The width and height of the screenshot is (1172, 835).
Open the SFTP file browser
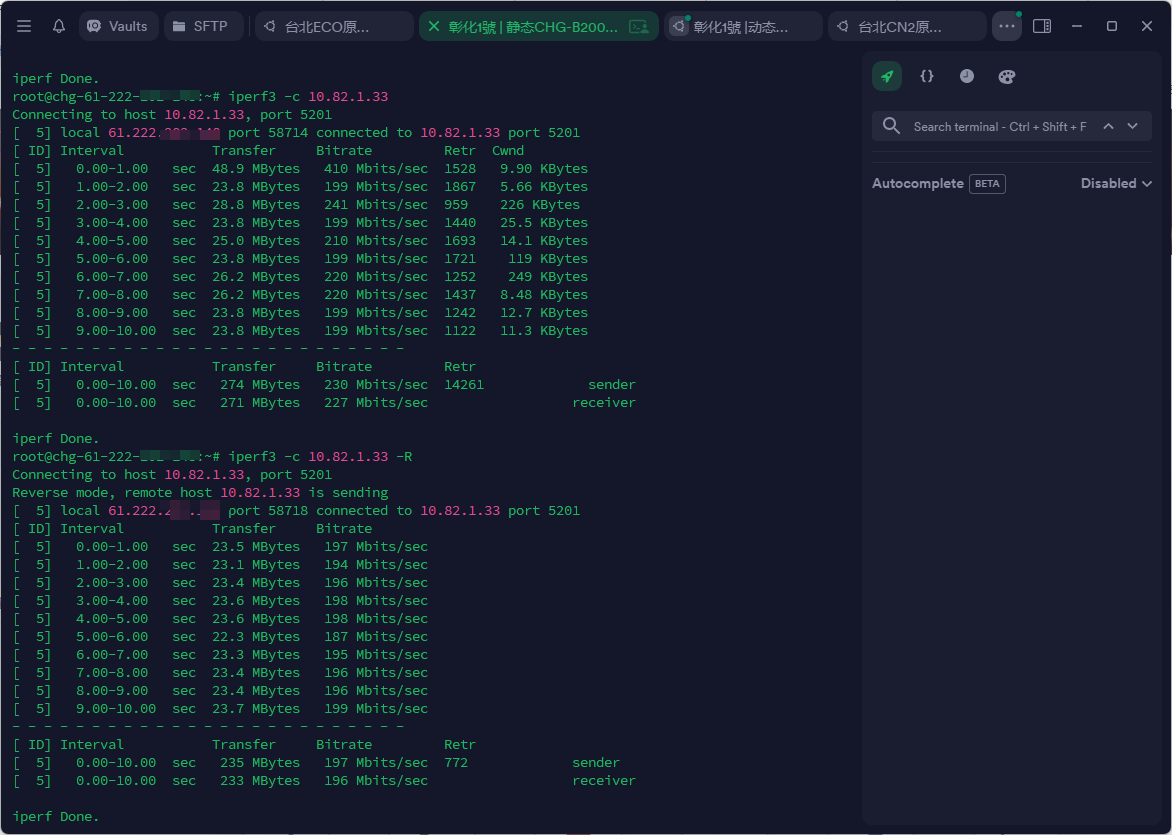click(x=203, y=26)
